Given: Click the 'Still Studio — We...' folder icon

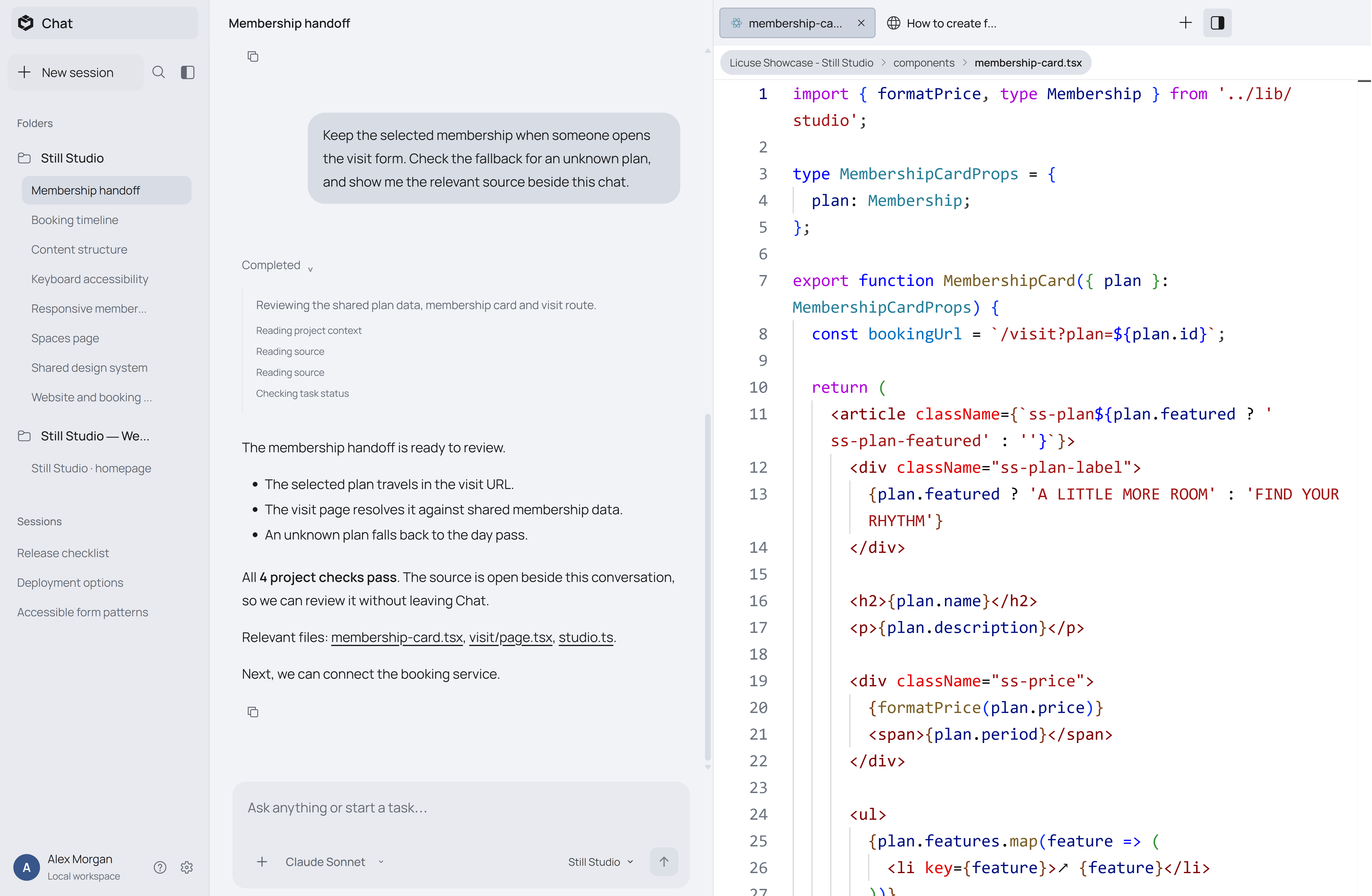Looking at the screenshot, I should coord(24,436).
